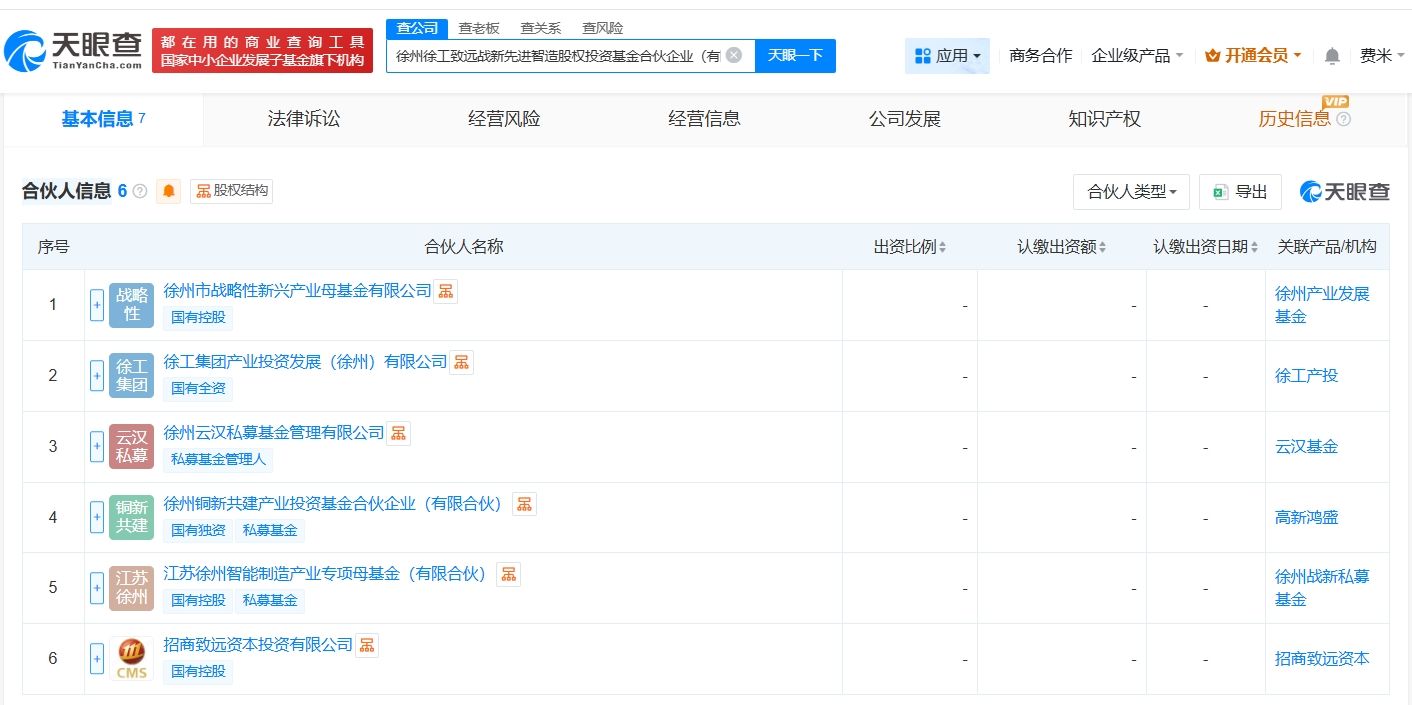Open 徐州市战略性新兴产业母基金有限公司 company link

tap(297, 291)
